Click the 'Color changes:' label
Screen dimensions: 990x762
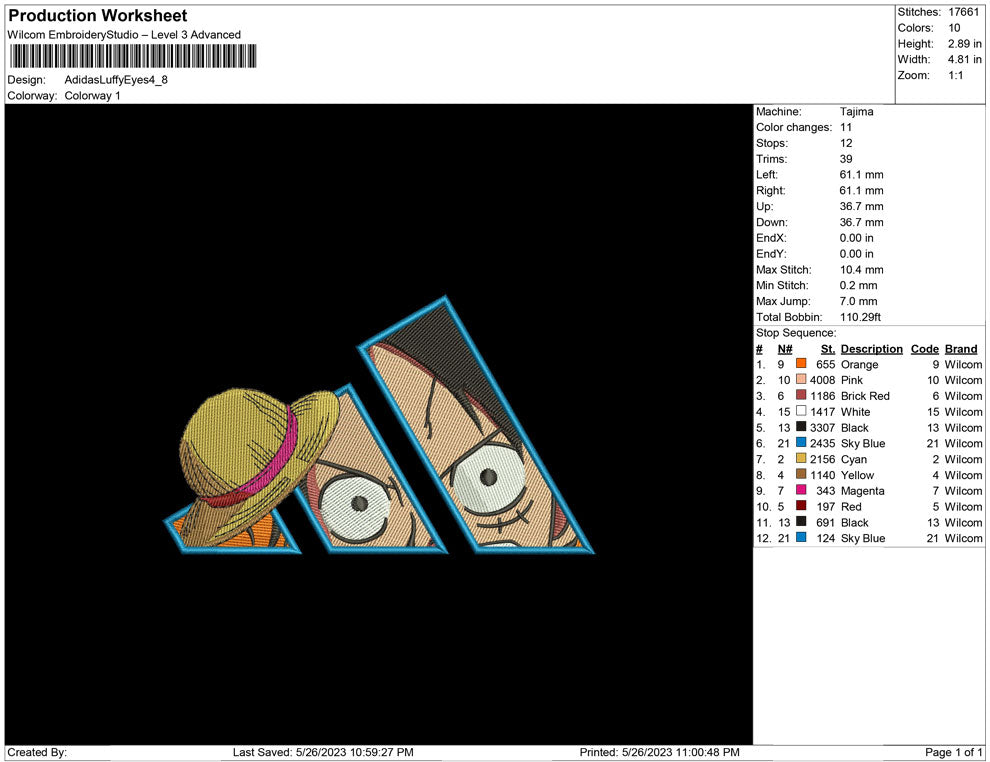(x=794, y=127)
